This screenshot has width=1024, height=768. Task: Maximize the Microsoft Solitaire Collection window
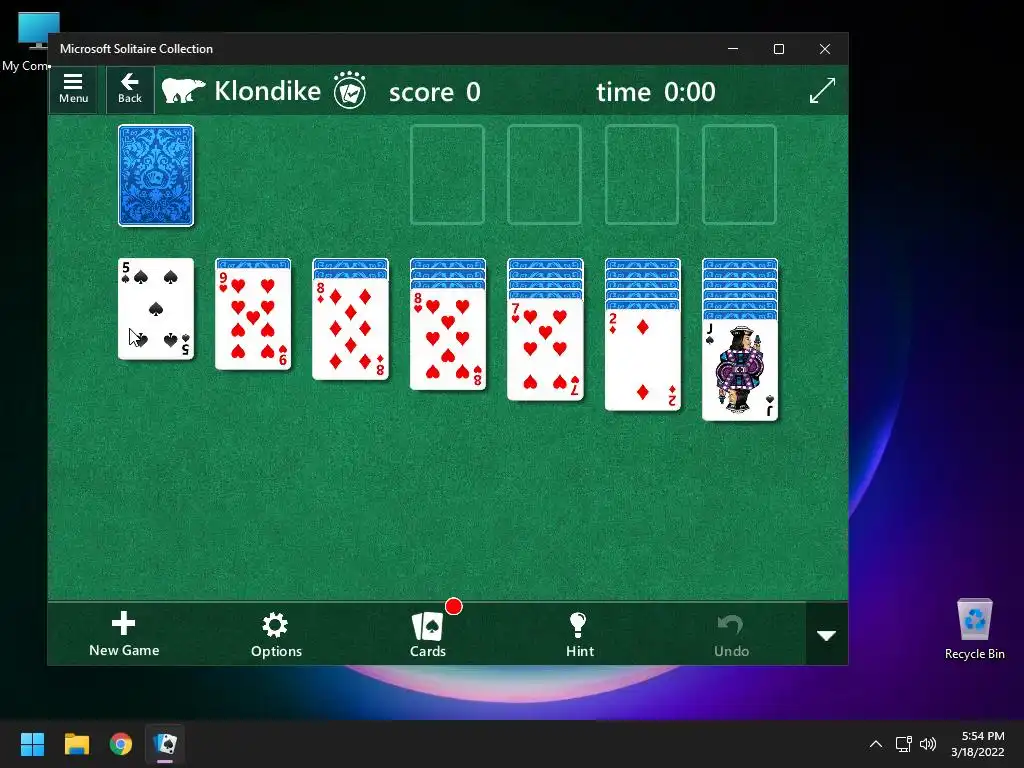pos(778,49)
